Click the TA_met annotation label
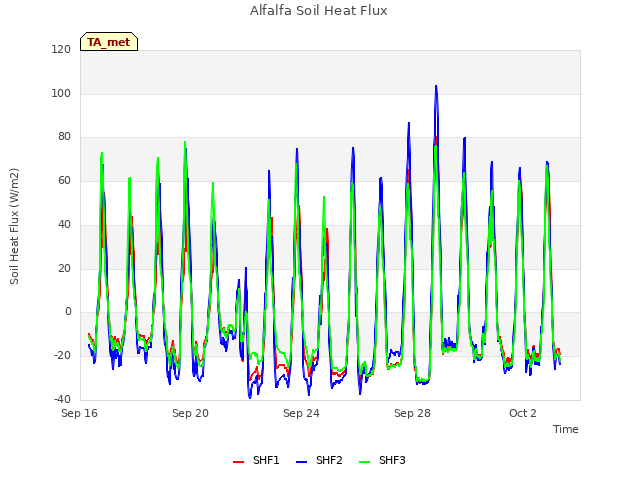Viewport: 640px width, 480px height. 109,42
